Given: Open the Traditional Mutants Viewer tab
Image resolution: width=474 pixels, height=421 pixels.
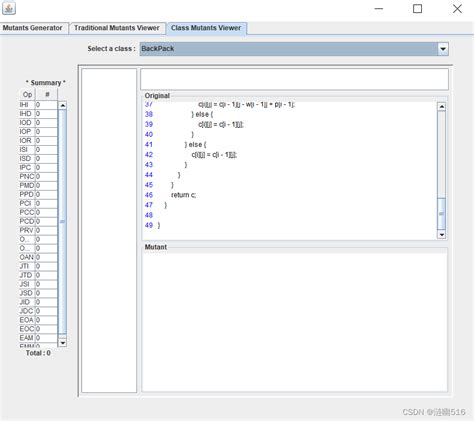Looking at the screenshot, I should [117, 28].
